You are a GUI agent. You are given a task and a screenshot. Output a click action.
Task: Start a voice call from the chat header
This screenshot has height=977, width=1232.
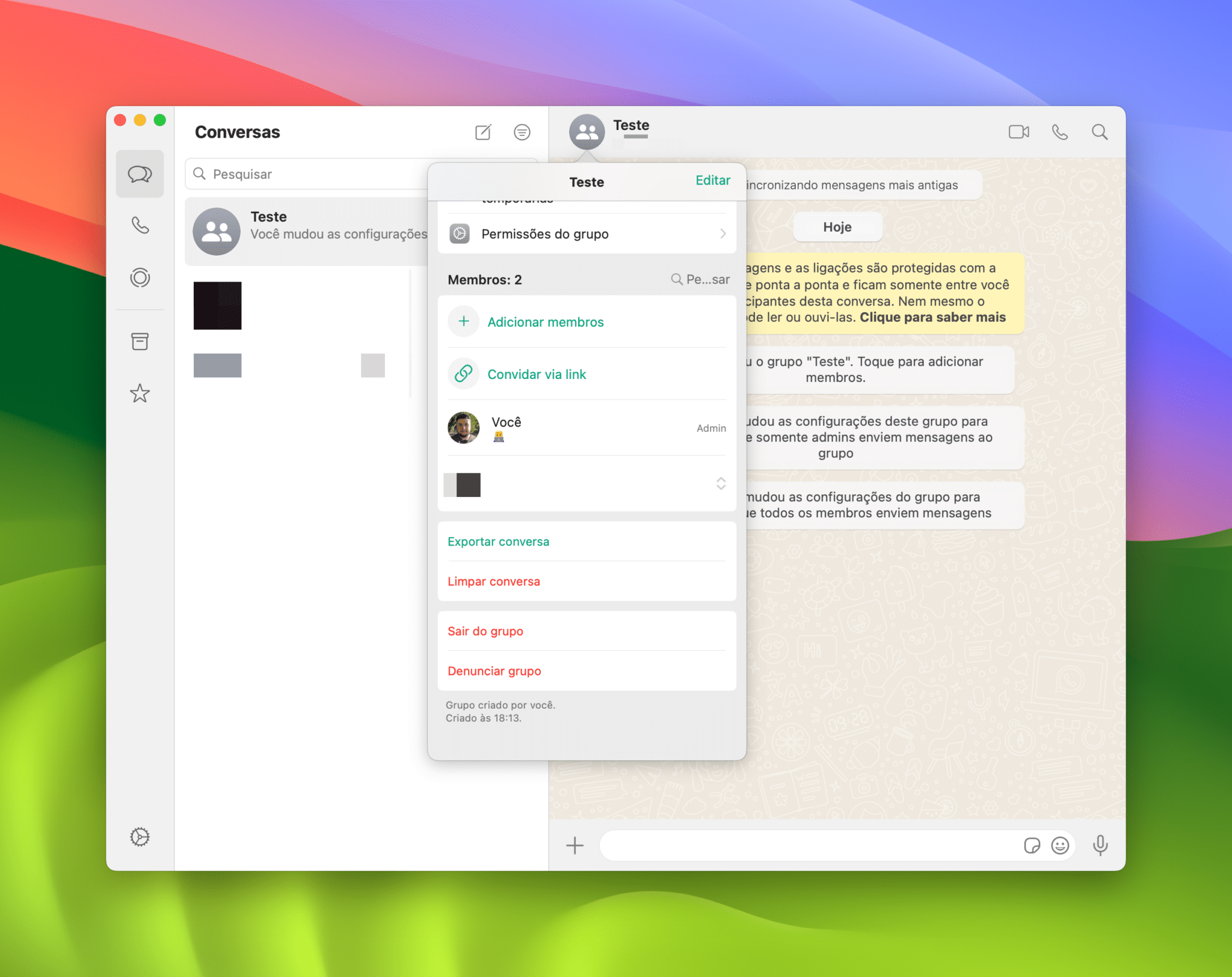(x=1059, y=132)
